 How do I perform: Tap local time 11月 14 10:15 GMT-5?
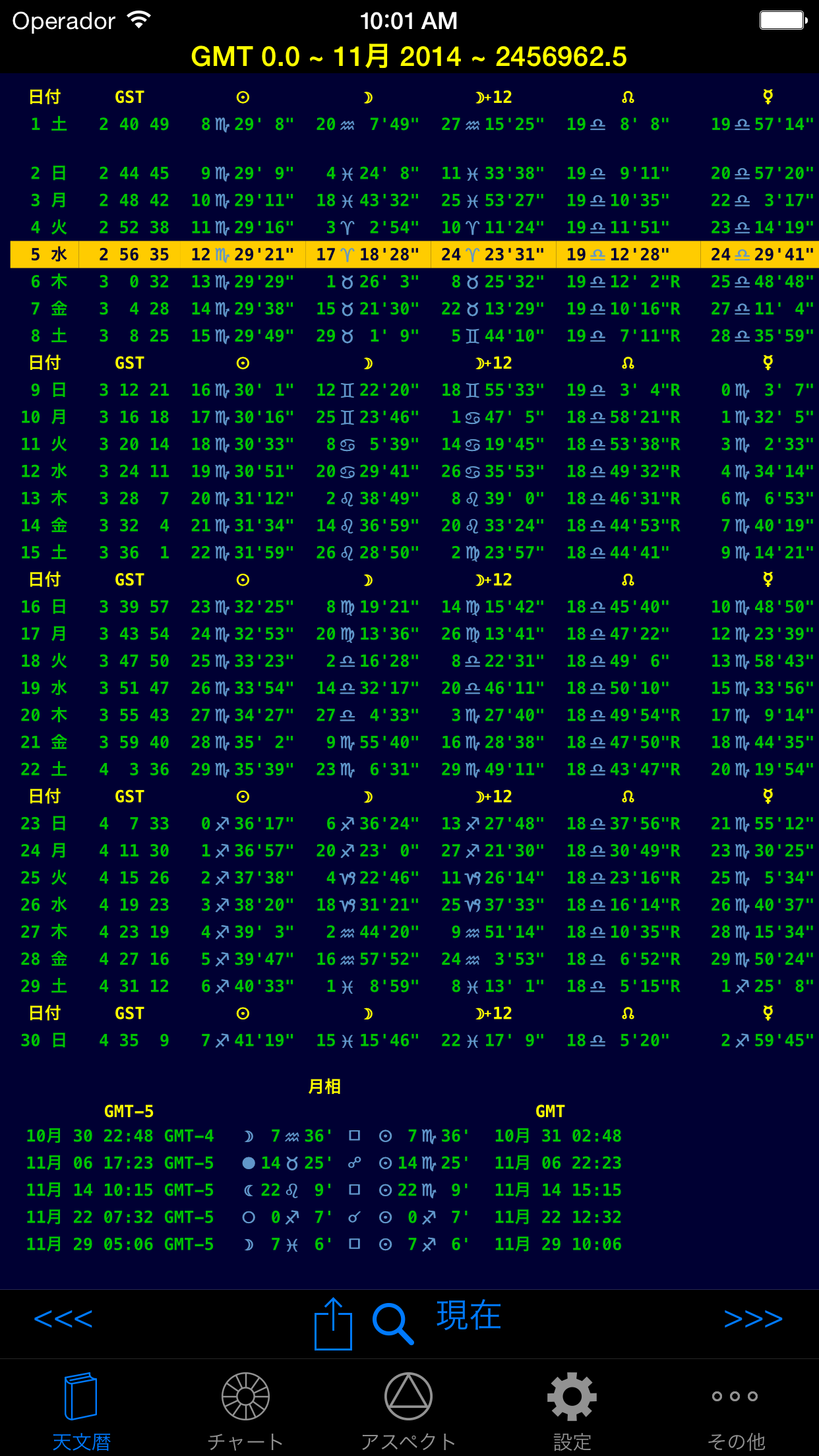120,1191
